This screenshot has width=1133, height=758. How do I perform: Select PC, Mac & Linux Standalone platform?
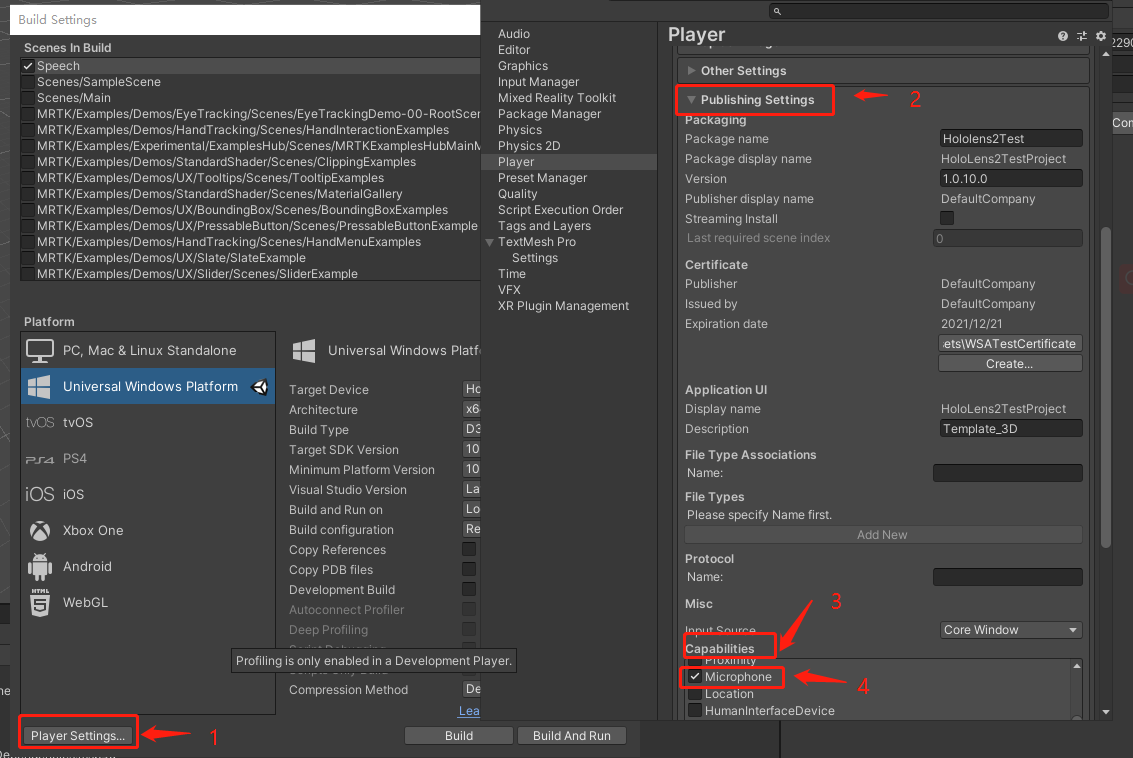click(x=148, y=350)
